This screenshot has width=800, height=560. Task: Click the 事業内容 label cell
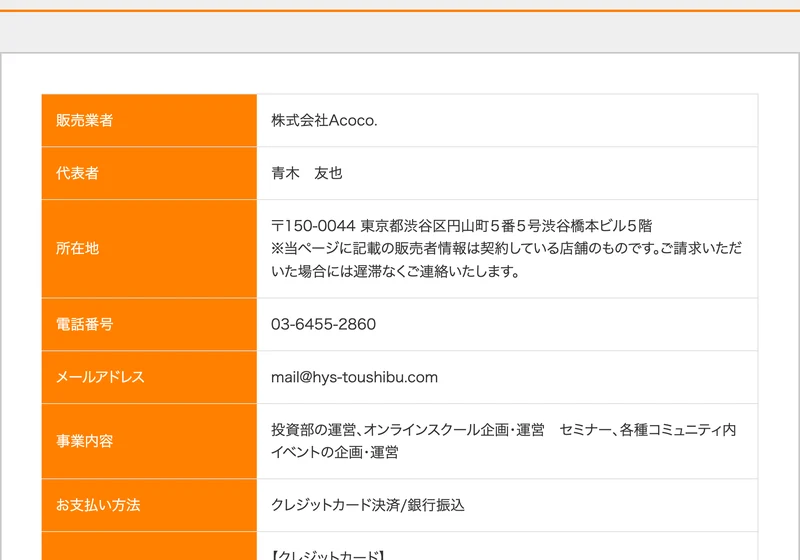click(x=149, y=441)
